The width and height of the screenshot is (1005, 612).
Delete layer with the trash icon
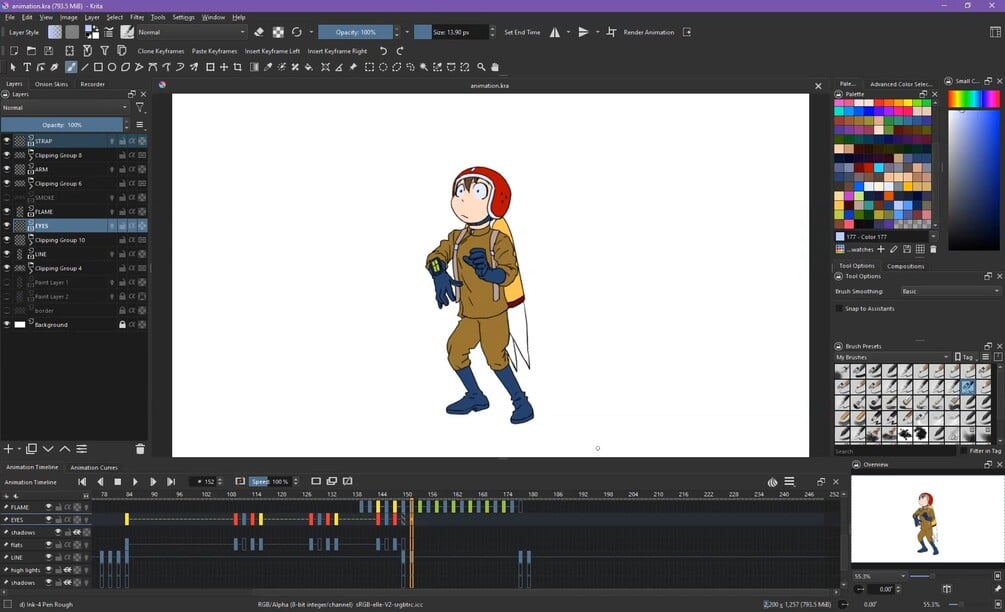coord(140,449)
